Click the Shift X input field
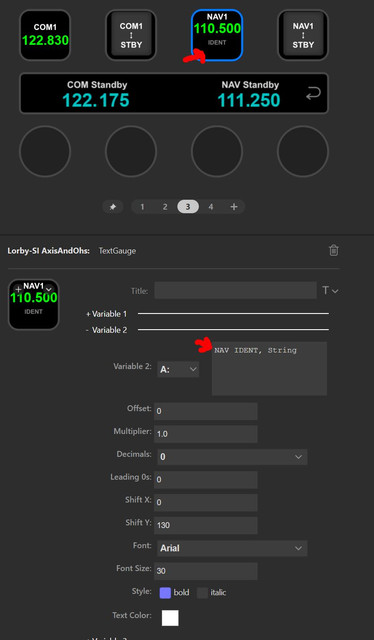Screen dimensions: 374x640 coord(206,502)
